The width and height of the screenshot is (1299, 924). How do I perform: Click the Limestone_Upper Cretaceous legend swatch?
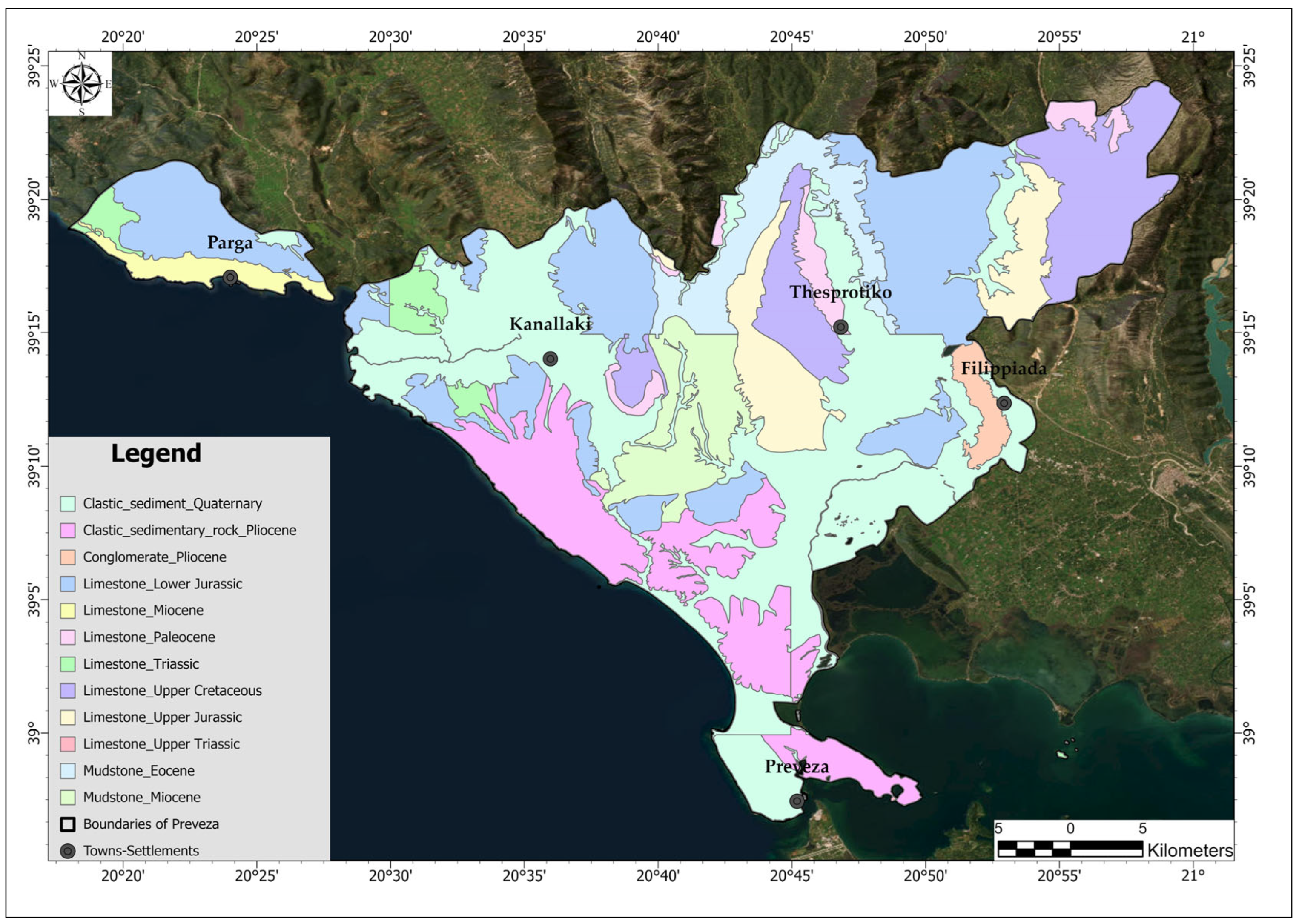[x=68, y=691]
